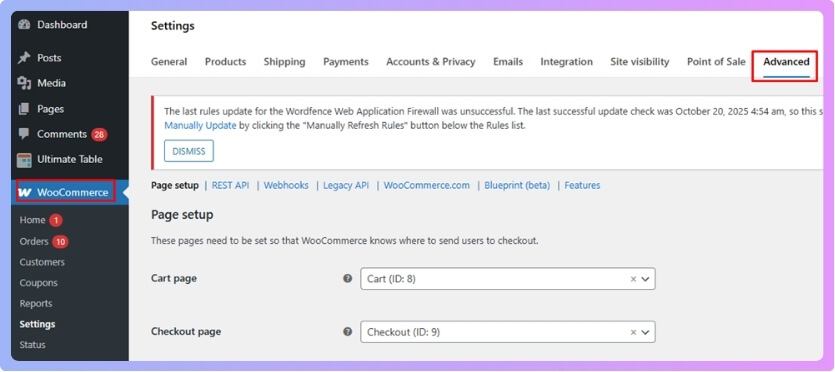The width and height of the screenshot is (835, 372).
Task: Open the REST API subsection
Action: (230, 185)
